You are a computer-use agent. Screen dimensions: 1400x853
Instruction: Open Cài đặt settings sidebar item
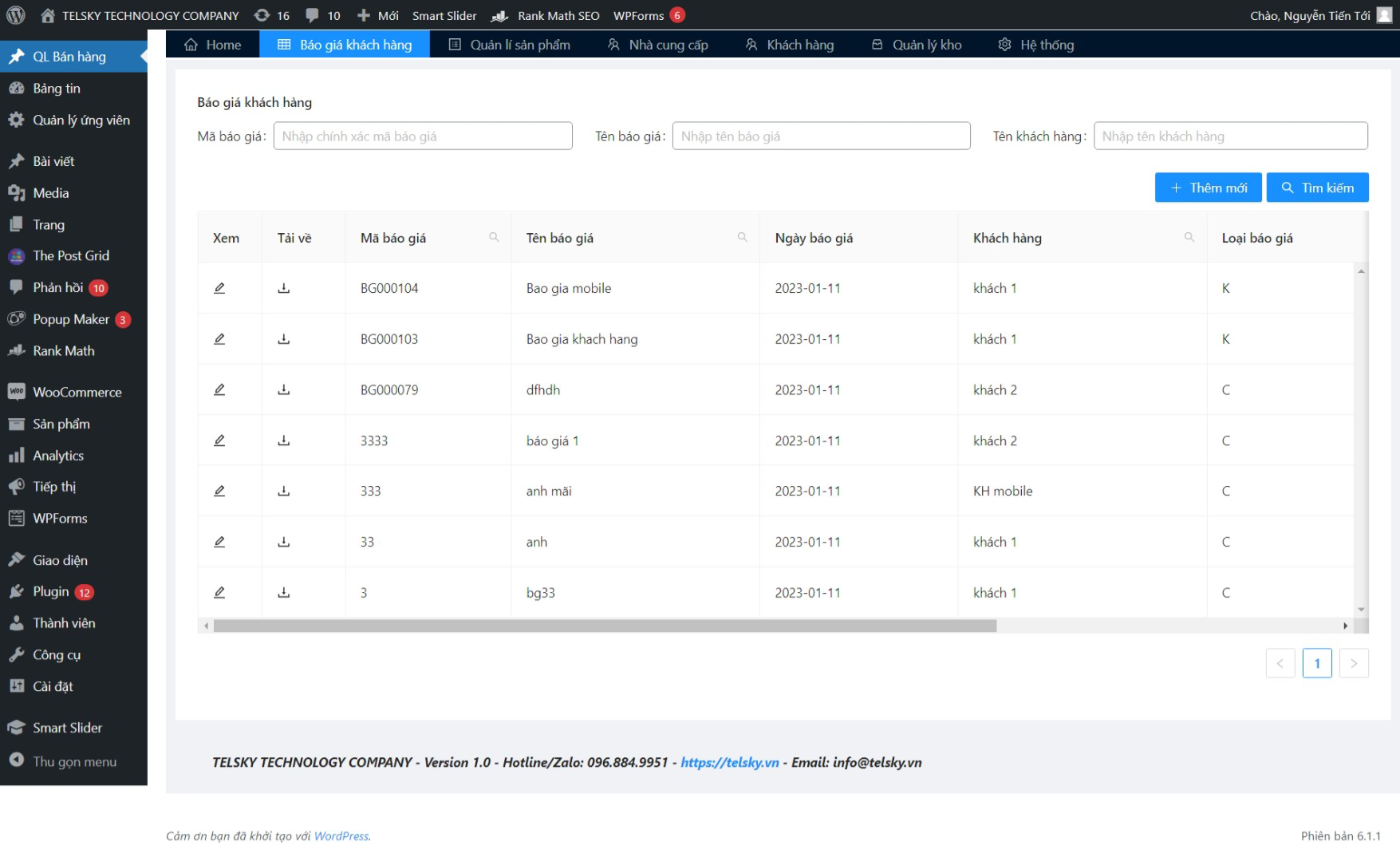pos(73,686)
